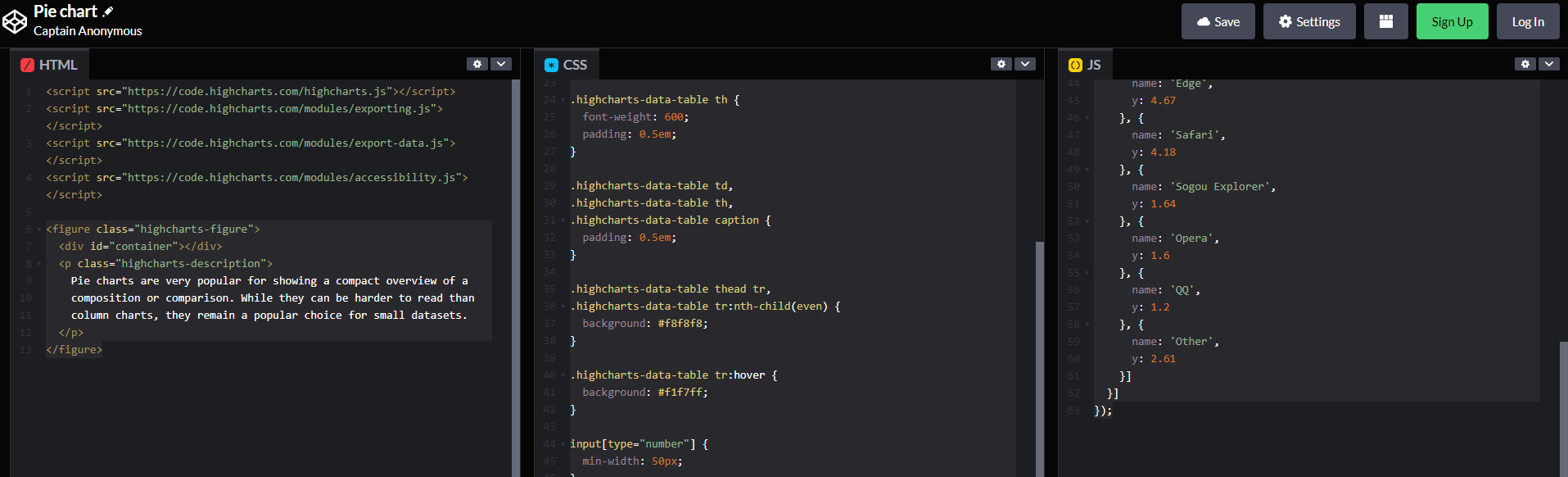
Task: Click the HTML editor vertical scrollbar
Action: 516,278
